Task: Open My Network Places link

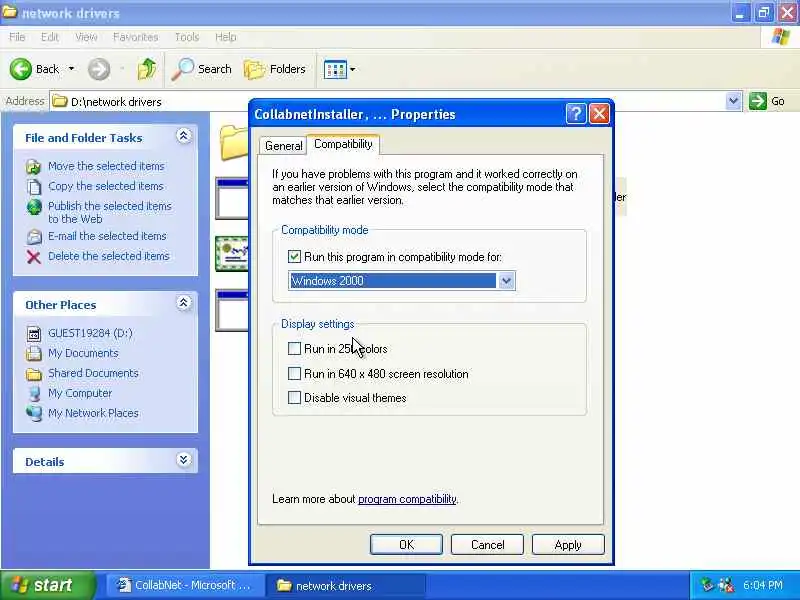Action: [x=93, y=413]
